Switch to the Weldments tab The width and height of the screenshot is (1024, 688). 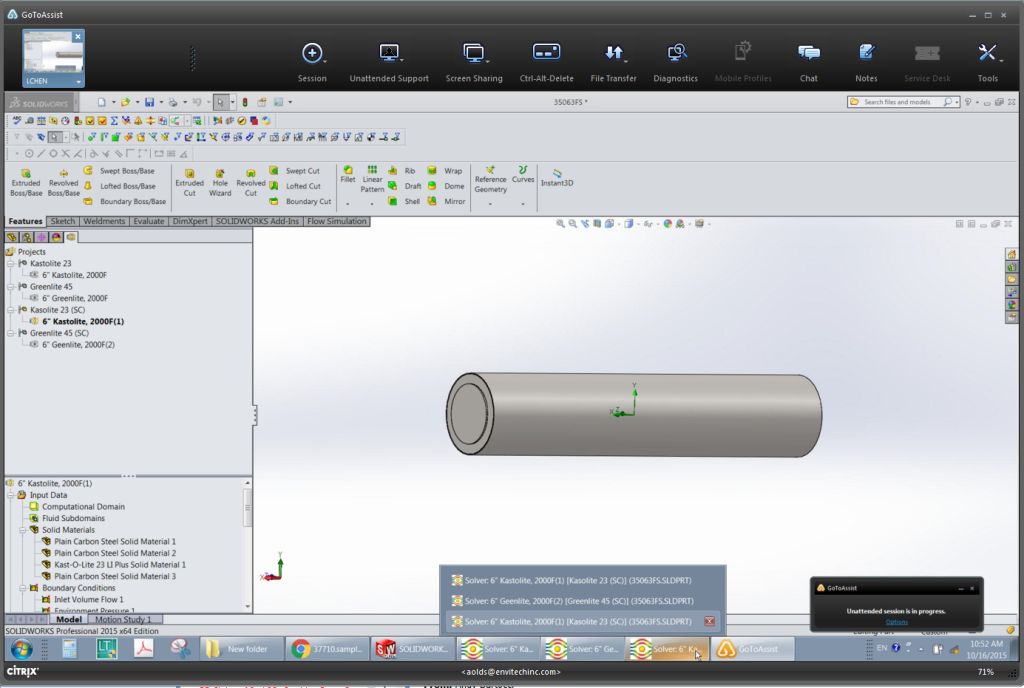pyautogui.click(x=104, y=221)
